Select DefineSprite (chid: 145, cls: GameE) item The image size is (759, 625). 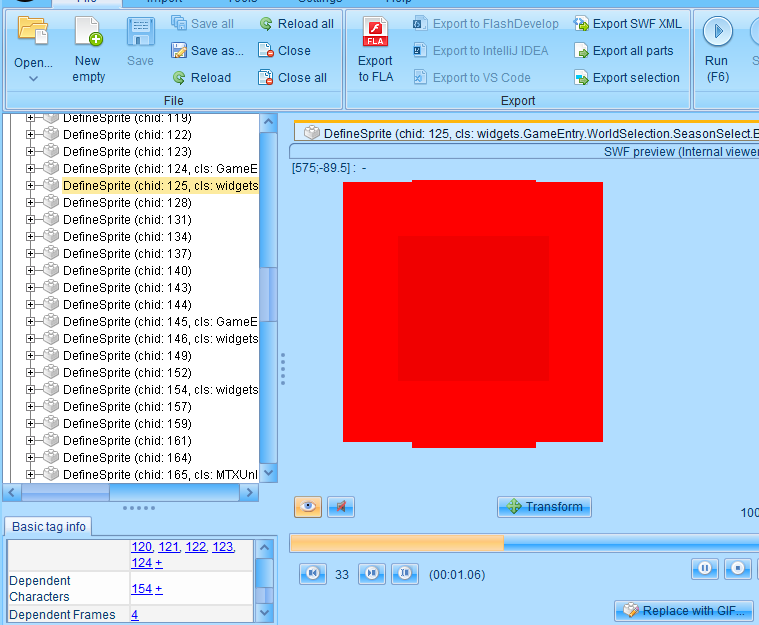[160, 321]
